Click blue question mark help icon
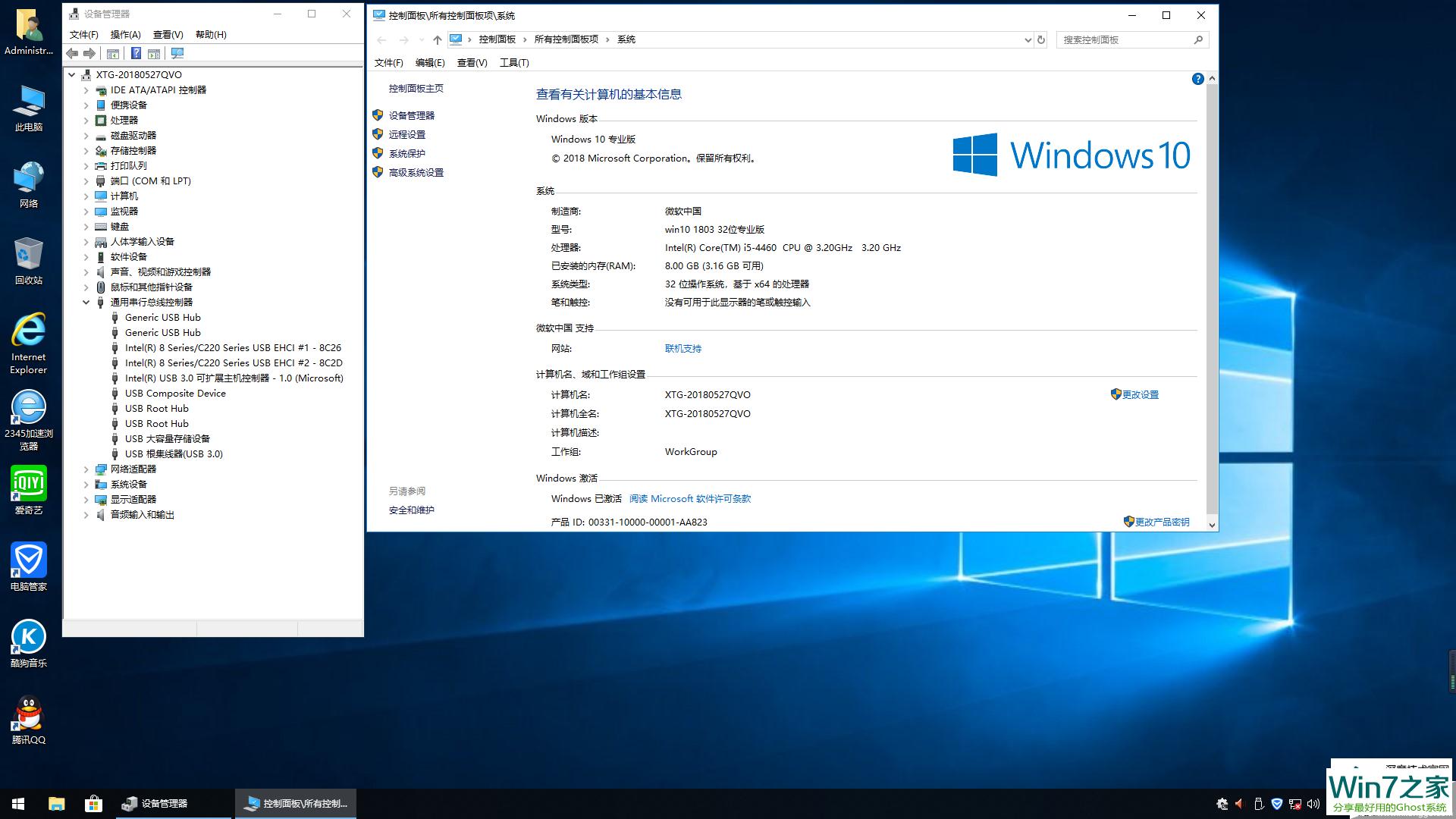This screenshot has width=1456, height=819. click(x=136, y=53)
